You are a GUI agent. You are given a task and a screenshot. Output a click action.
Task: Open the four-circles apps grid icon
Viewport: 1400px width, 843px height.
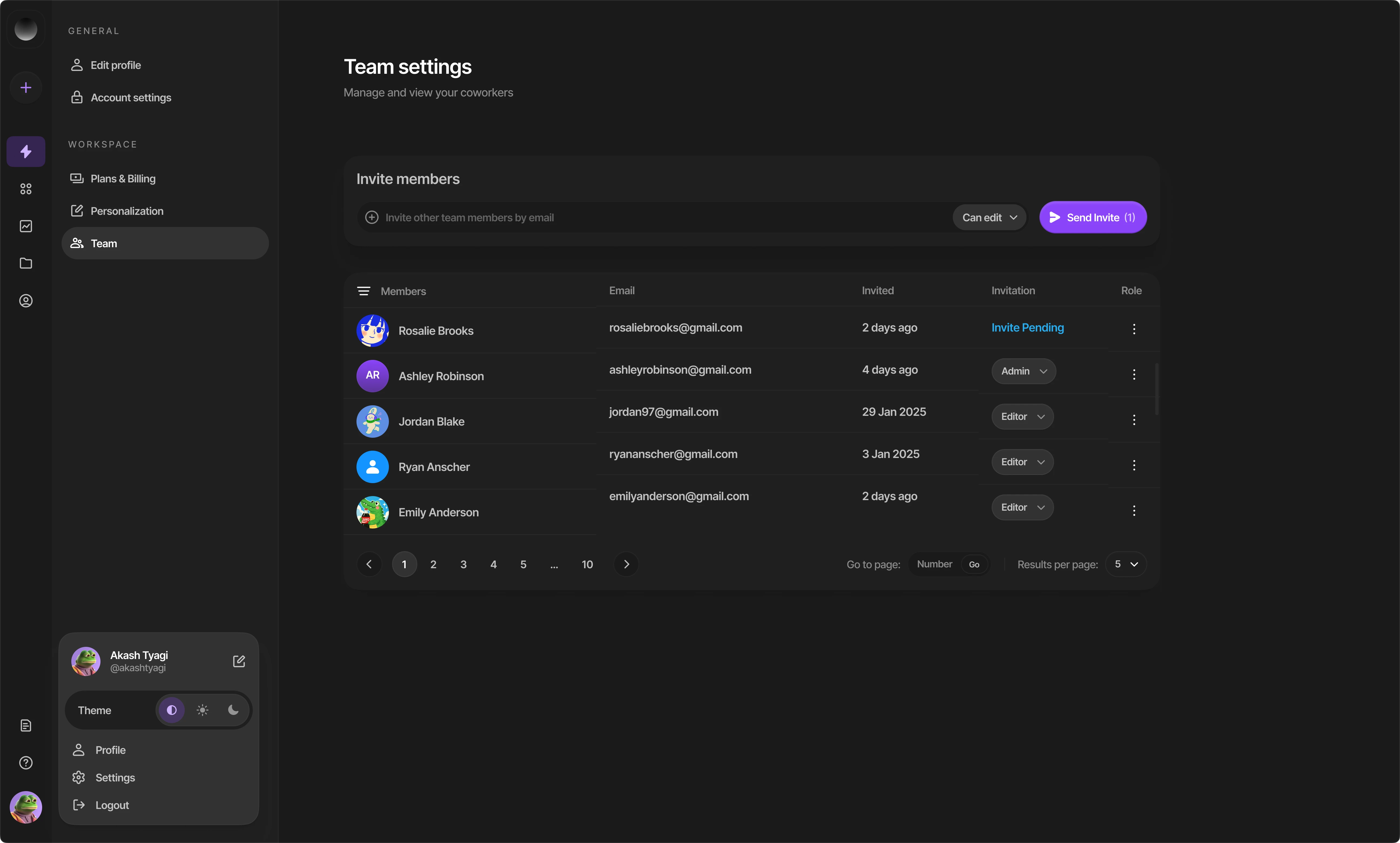tap(26, 189)
